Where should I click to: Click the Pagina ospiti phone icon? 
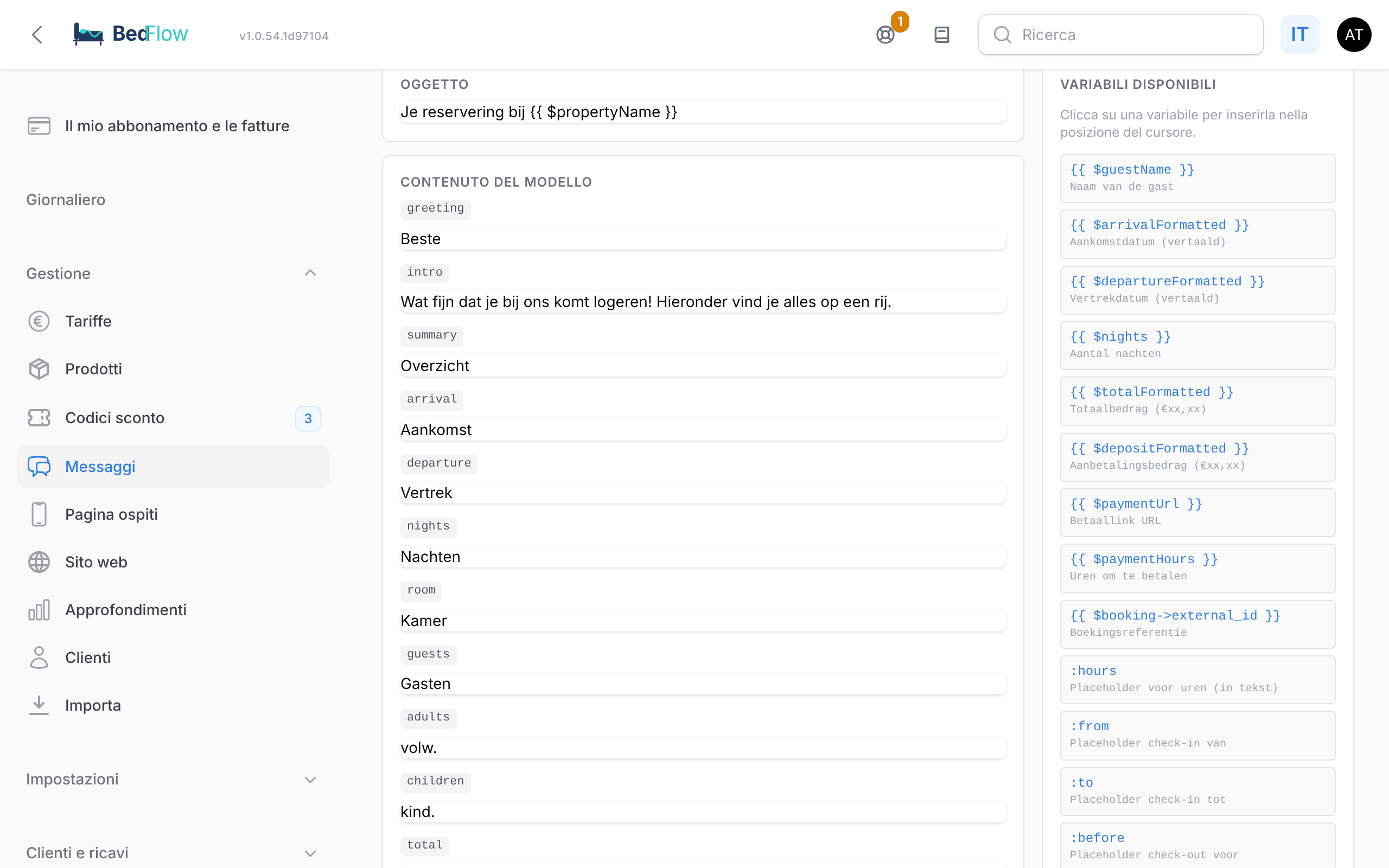pyautogui.click(x=39, y=514)
